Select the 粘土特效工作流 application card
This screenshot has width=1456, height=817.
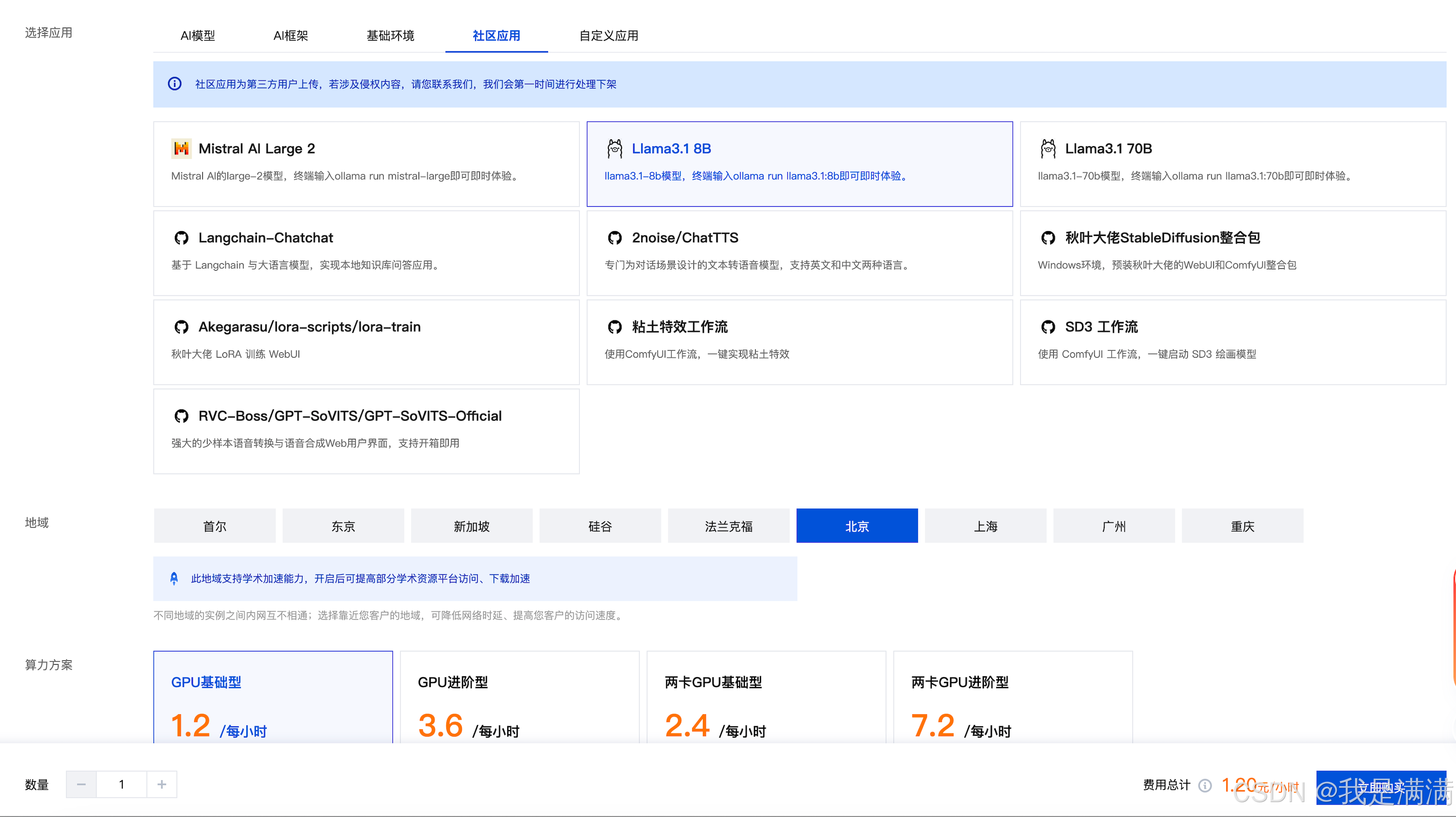click(799, 342)
